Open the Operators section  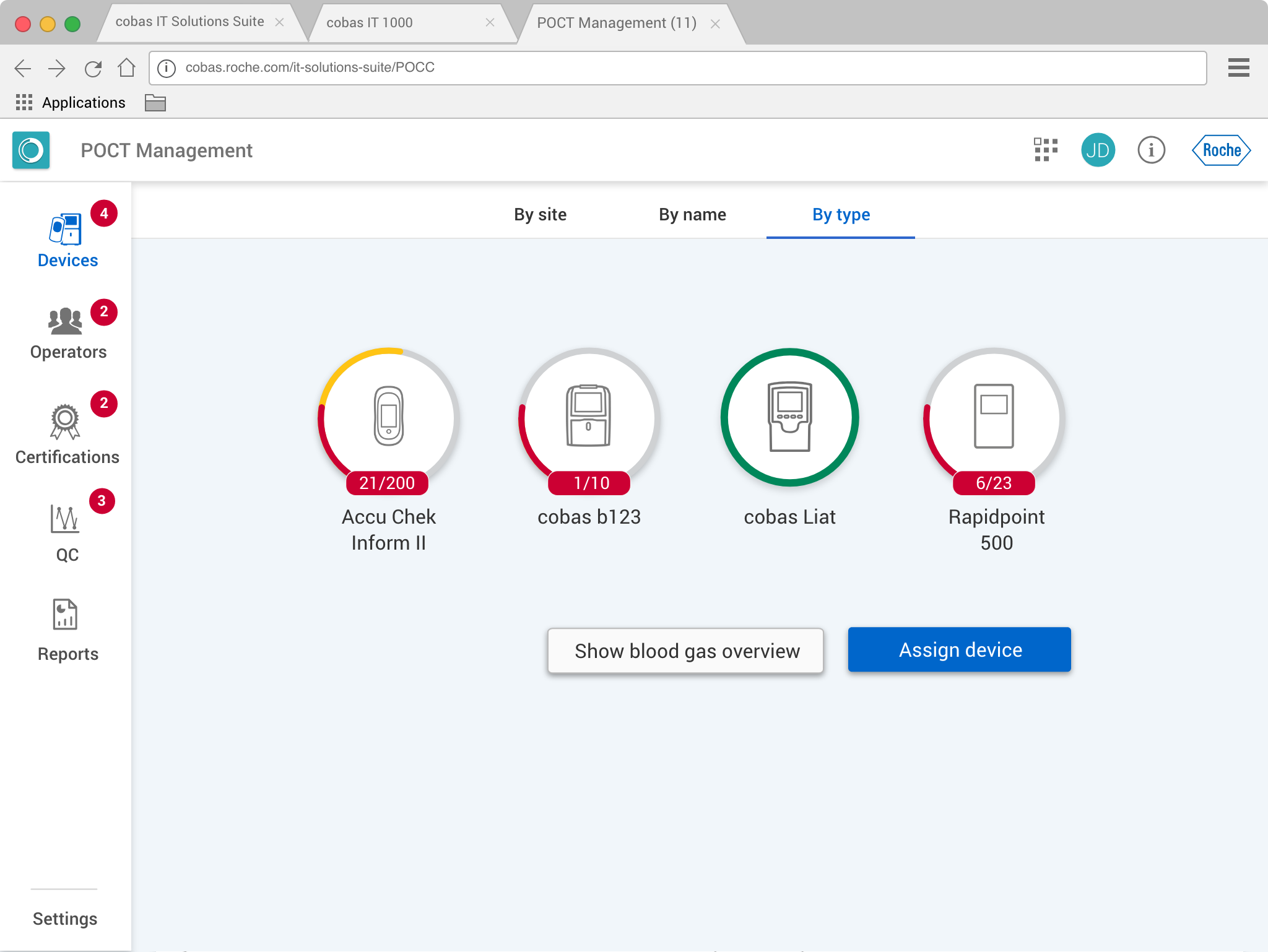(67, 333)
